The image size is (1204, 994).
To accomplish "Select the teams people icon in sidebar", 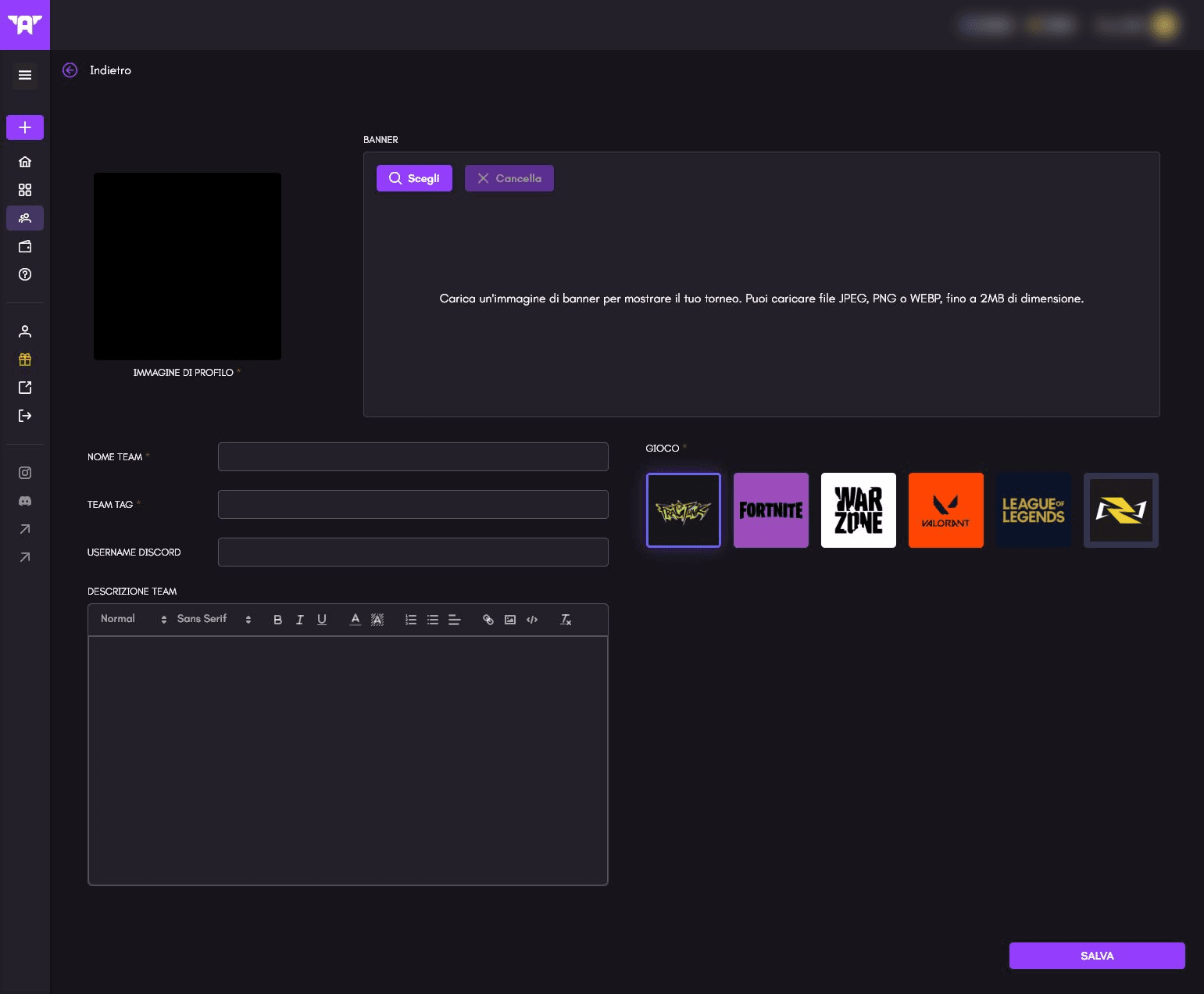I will pyautogui.click(x=25, y=218).
